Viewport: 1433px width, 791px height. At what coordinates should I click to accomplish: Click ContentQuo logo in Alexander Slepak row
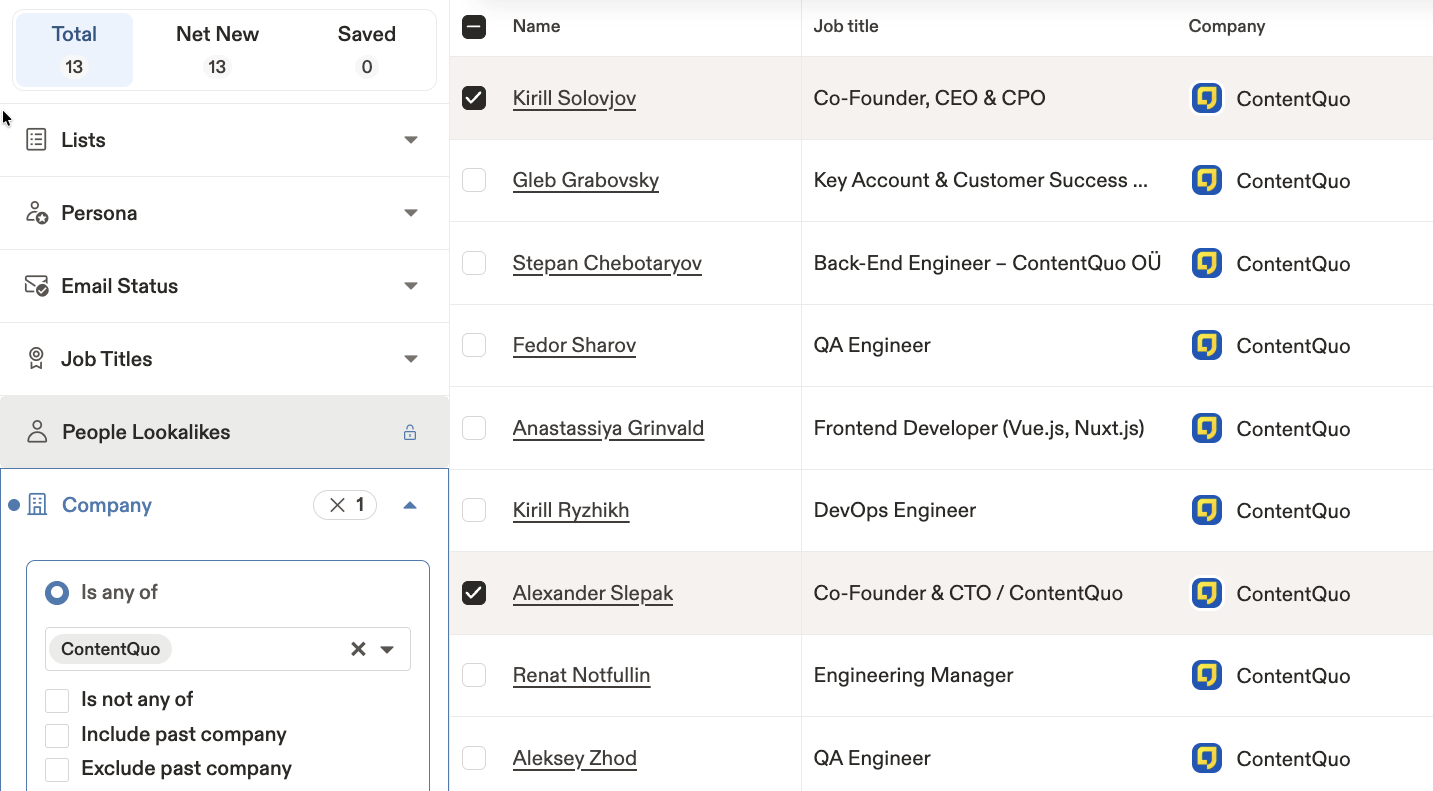click(1207, 593)
